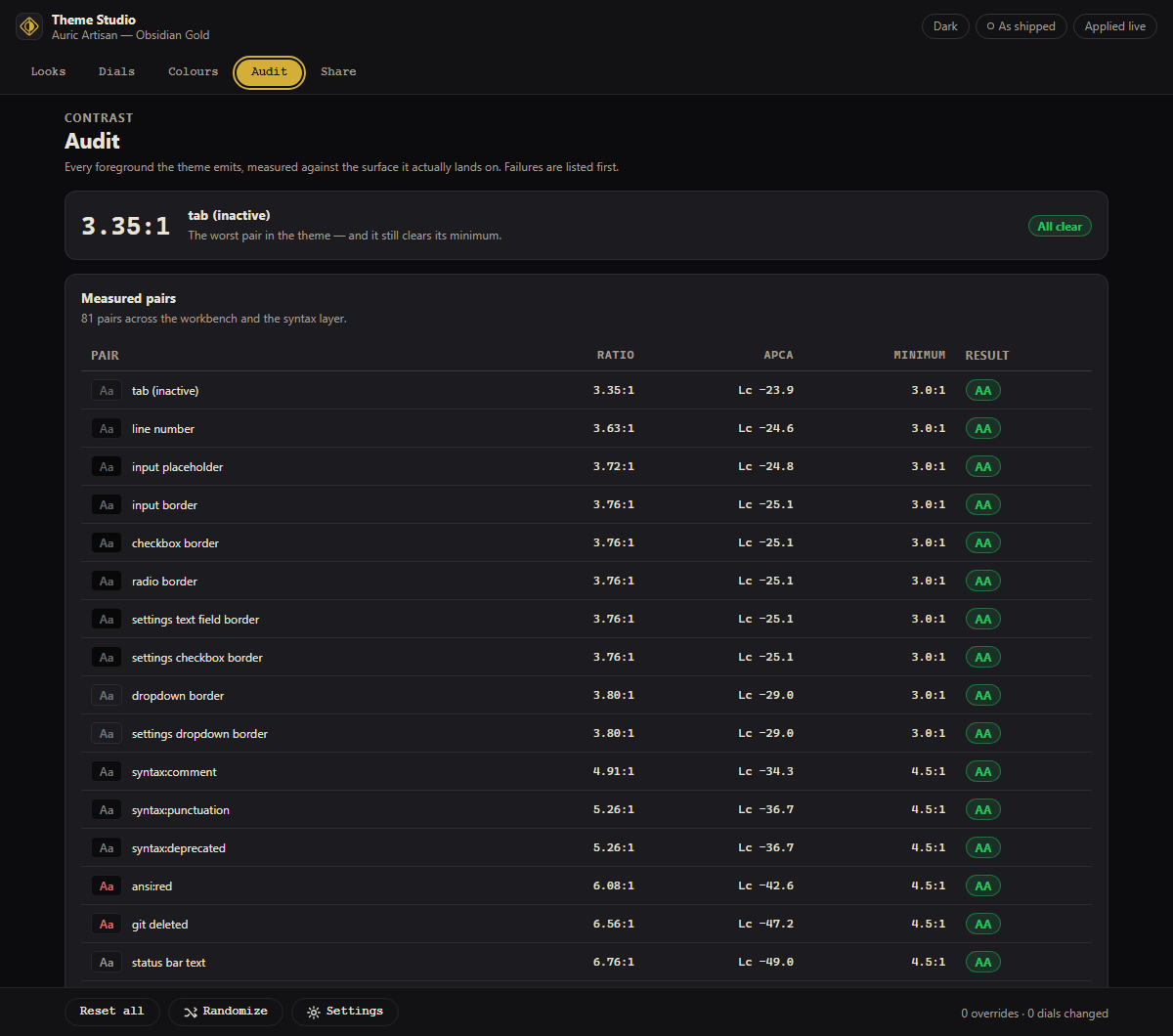Open the Share tab

[x=338, y=71]
